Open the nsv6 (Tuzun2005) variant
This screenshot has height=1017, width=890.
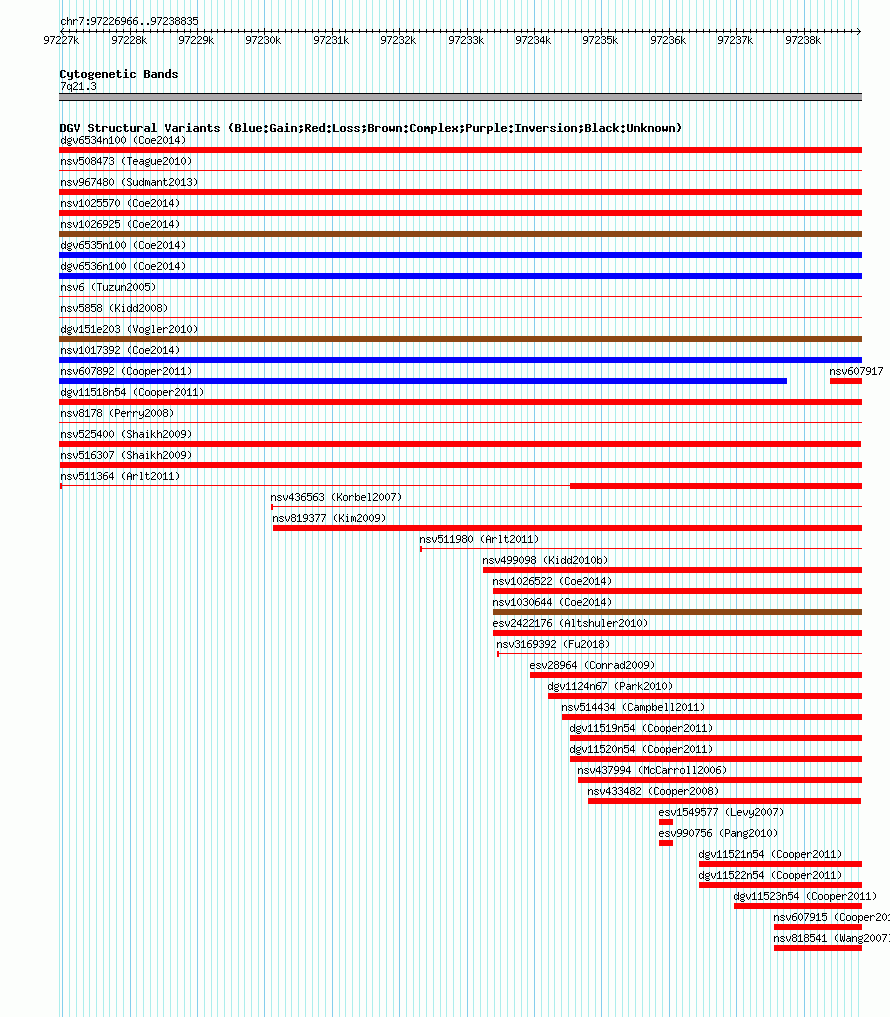point(108,287)
